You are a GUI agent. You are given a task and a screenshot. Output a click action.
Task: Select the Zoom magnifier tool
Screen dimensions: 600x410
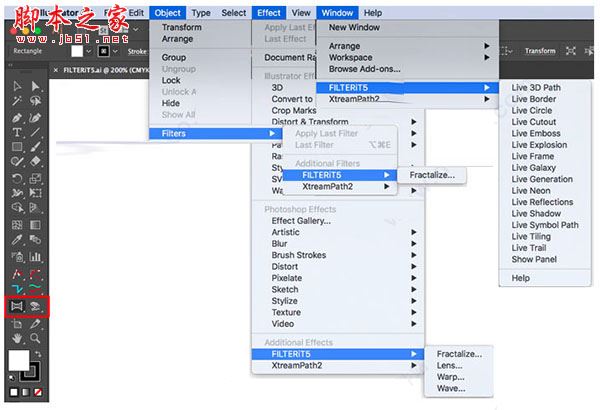coord(35,338)
